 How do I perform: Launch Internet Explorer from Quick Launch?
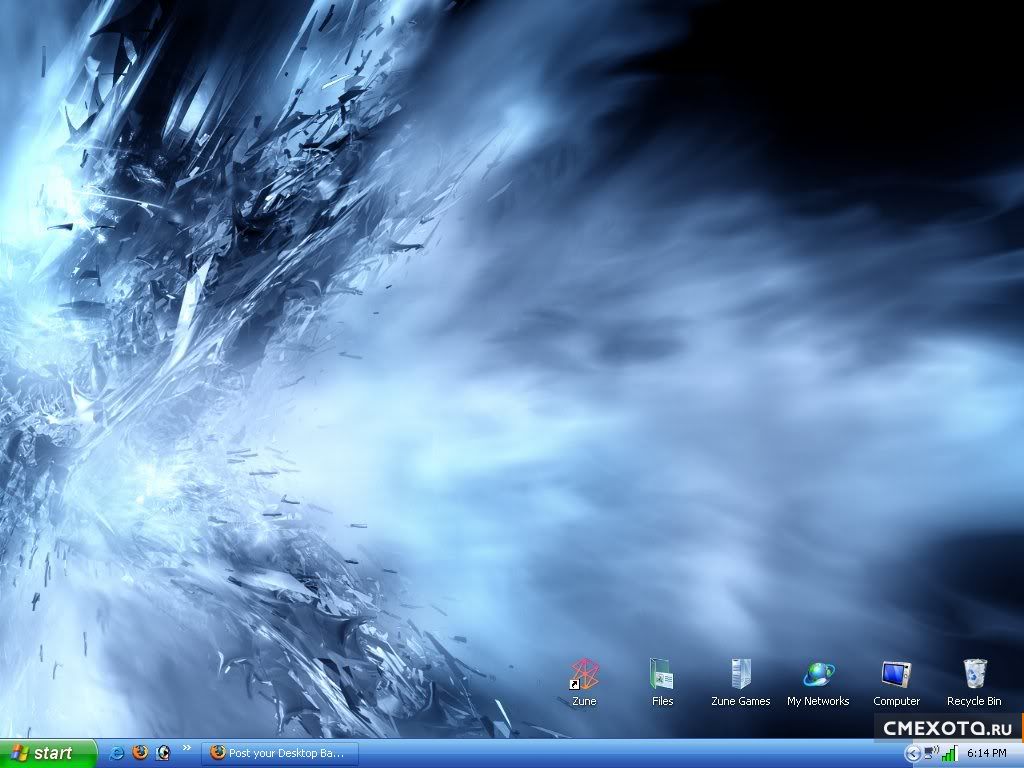117,753
